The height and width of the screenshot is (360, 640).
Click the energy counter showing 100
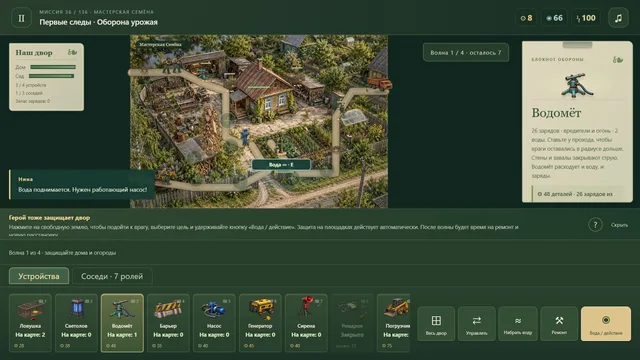coord(586,18)
